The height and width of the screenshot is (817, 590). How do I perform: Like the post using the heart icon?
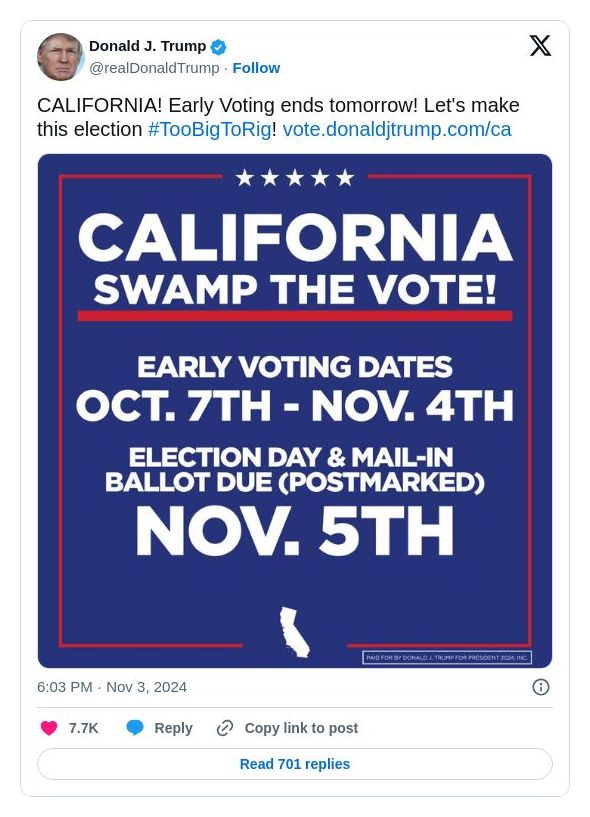click(x=49, y=728)
